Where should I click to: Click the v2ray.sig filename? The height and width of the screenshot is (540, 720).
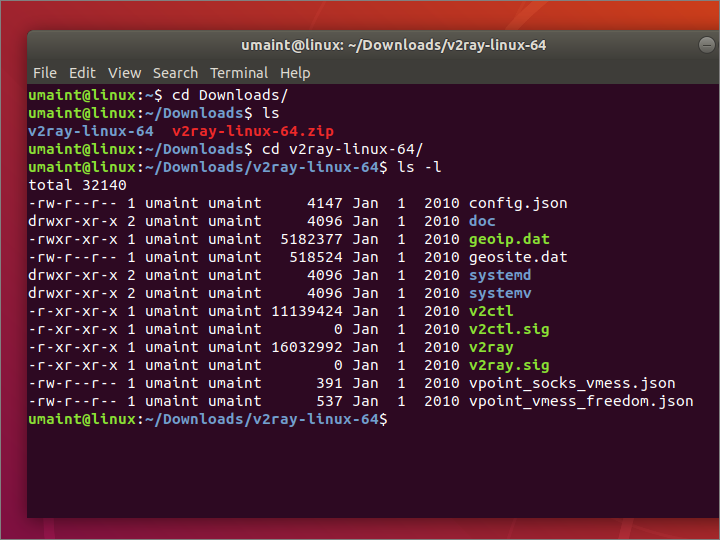coord(508,365)
